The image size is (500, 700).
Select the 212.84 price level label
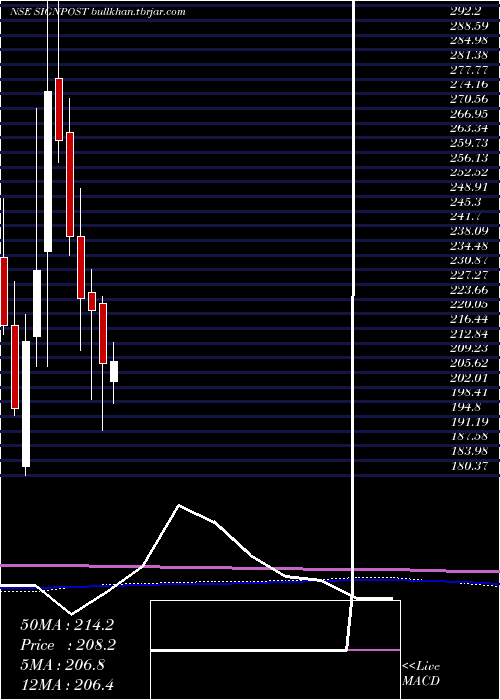(x=469, y=335)
